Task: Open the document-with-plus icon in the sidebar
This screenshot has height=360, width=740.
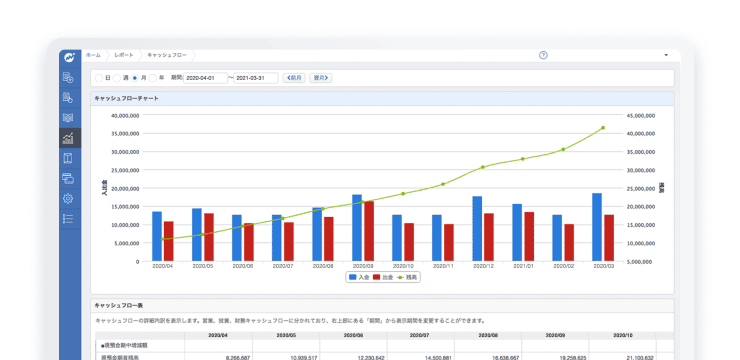Action: (68, 77)
